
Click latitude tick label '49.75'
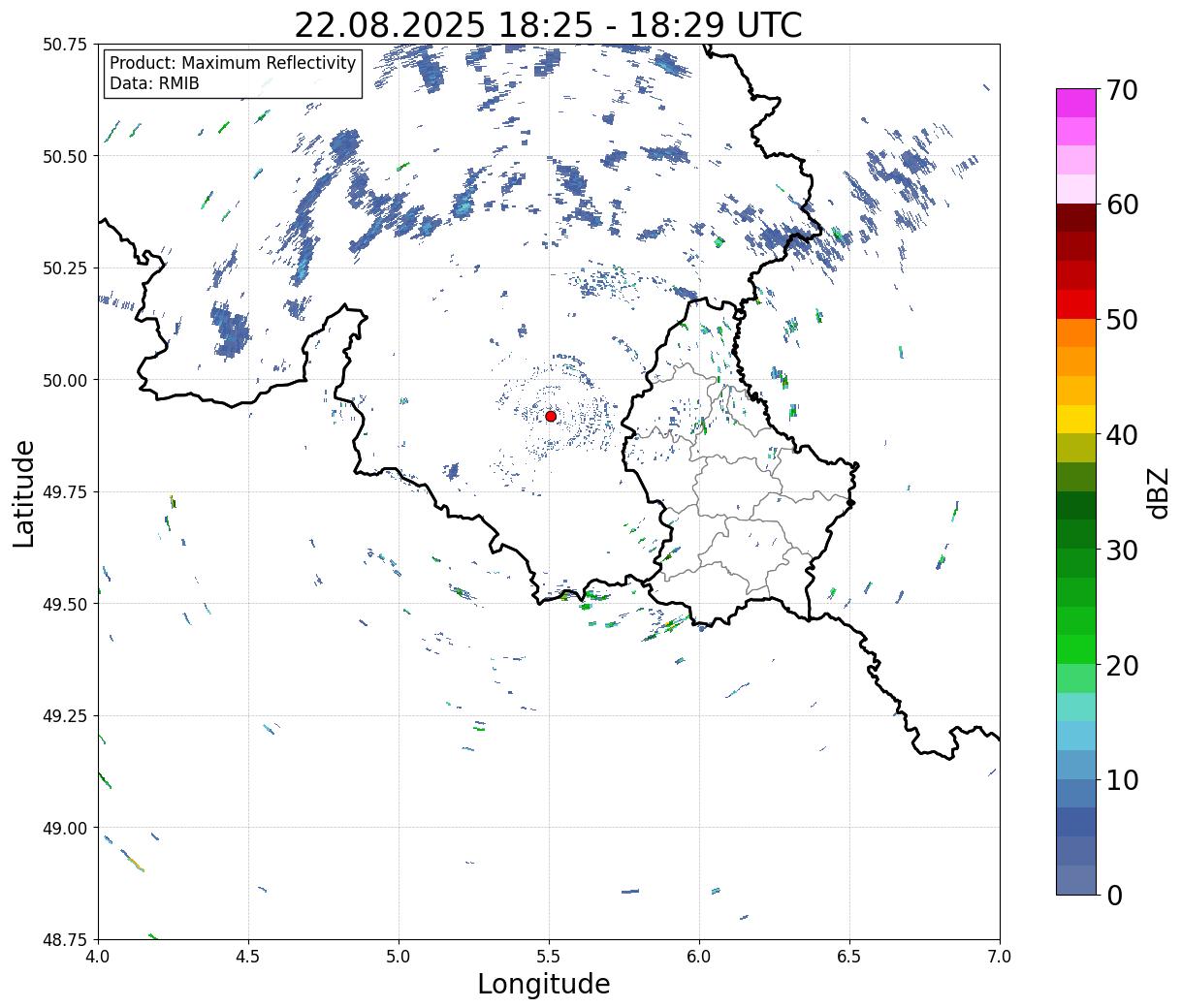[x=65, y=492]
